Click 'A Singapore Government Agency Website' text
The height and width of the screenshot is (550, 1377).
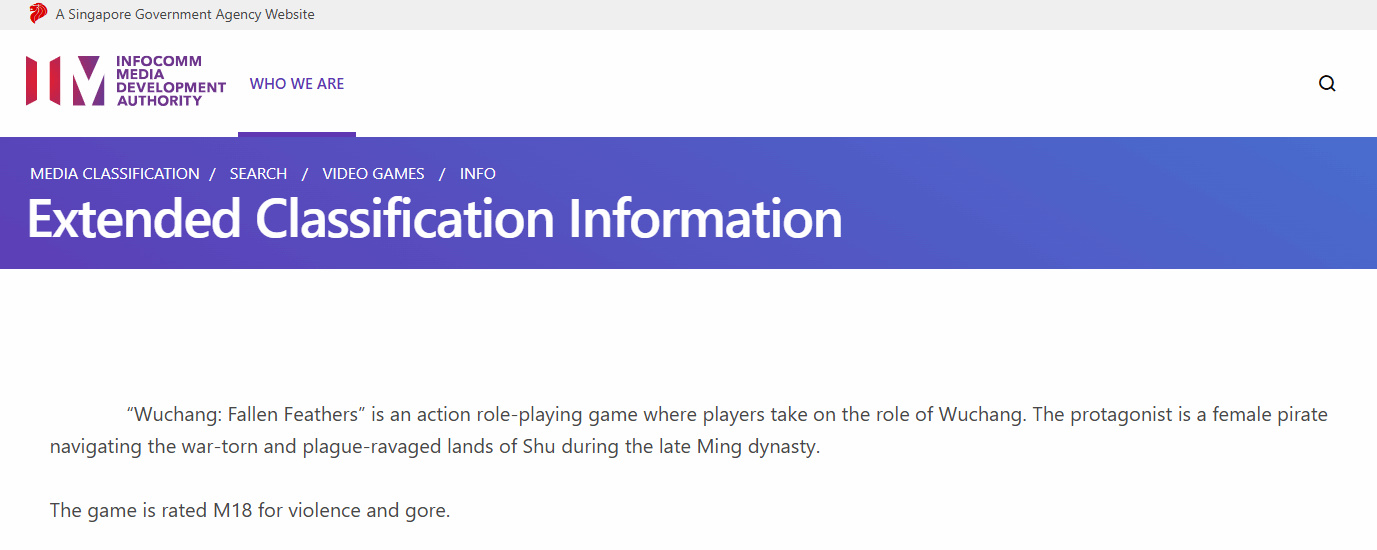pos(185,15)
